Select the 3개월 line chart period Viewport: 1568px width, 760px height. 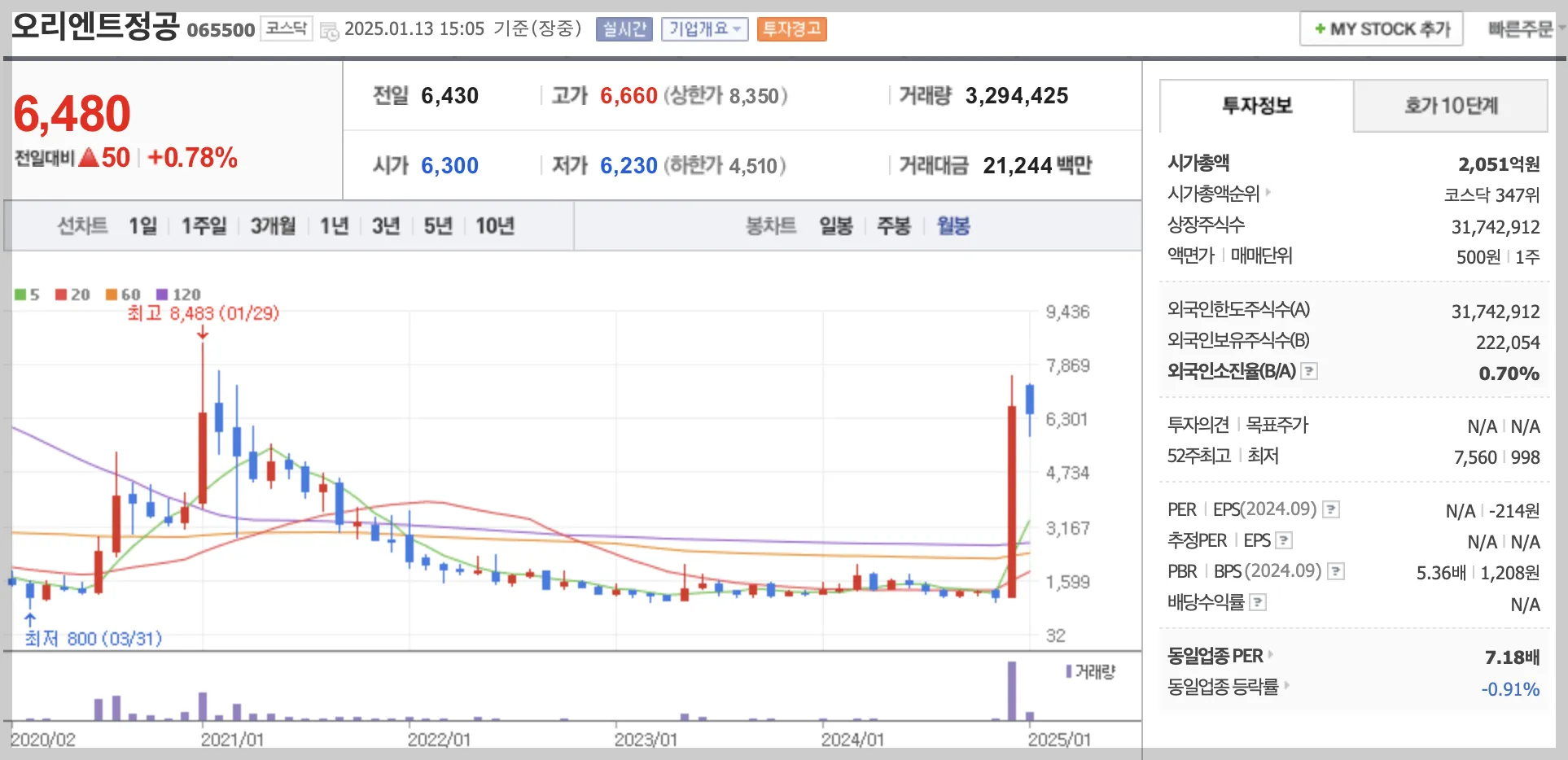pyautogui.click(x=273, y=225)
